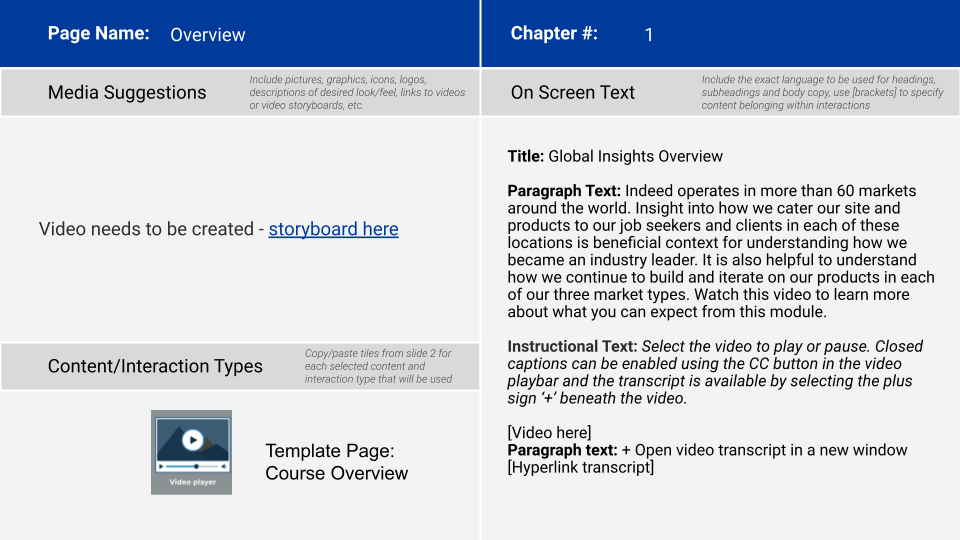Select the 'Video player' tile label

click(x=192, y=482)
